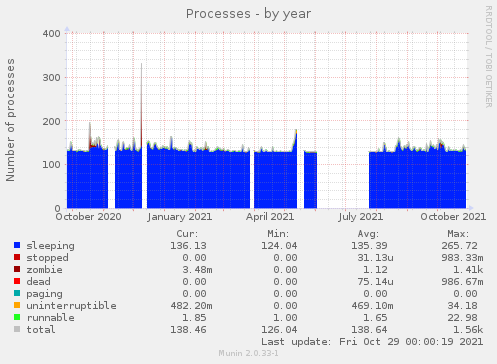497x364 pixels.
Task: Click uninterruptible average value 469.10m
Action: [x=372, y=306]
